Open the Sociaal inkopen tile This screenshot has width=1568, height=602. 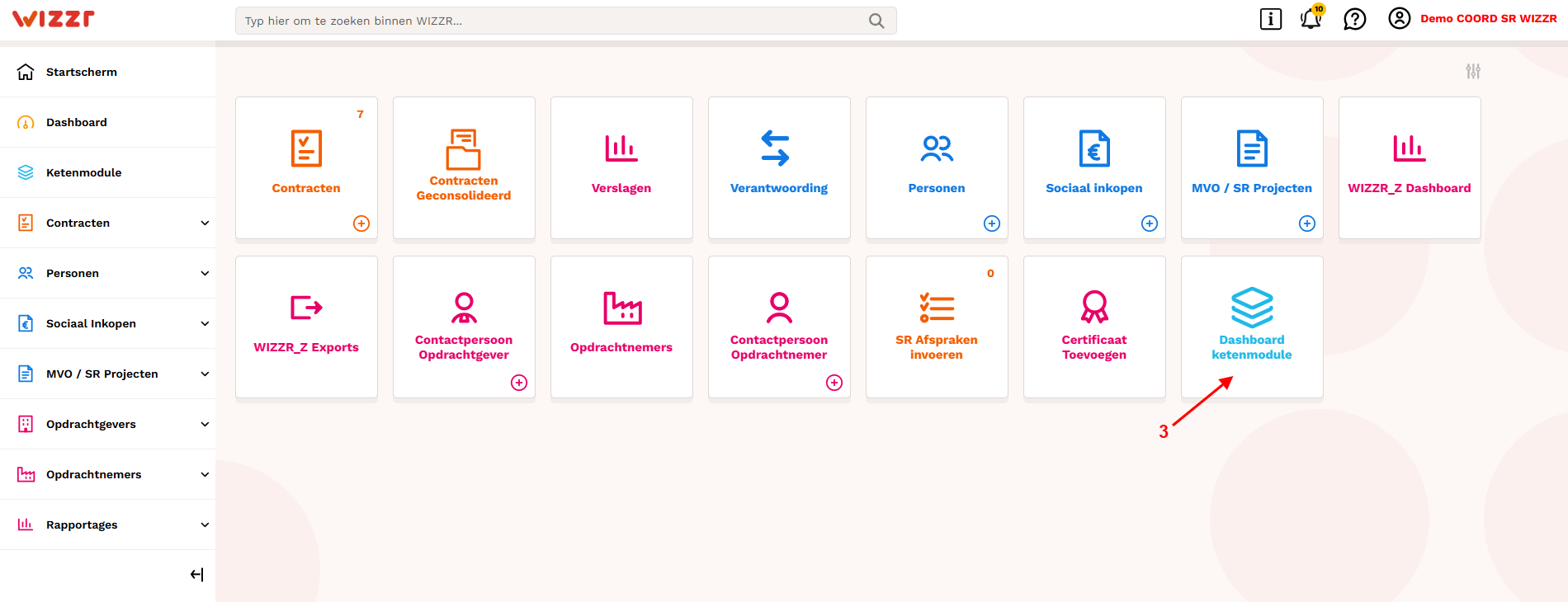tap(1094, 168)
